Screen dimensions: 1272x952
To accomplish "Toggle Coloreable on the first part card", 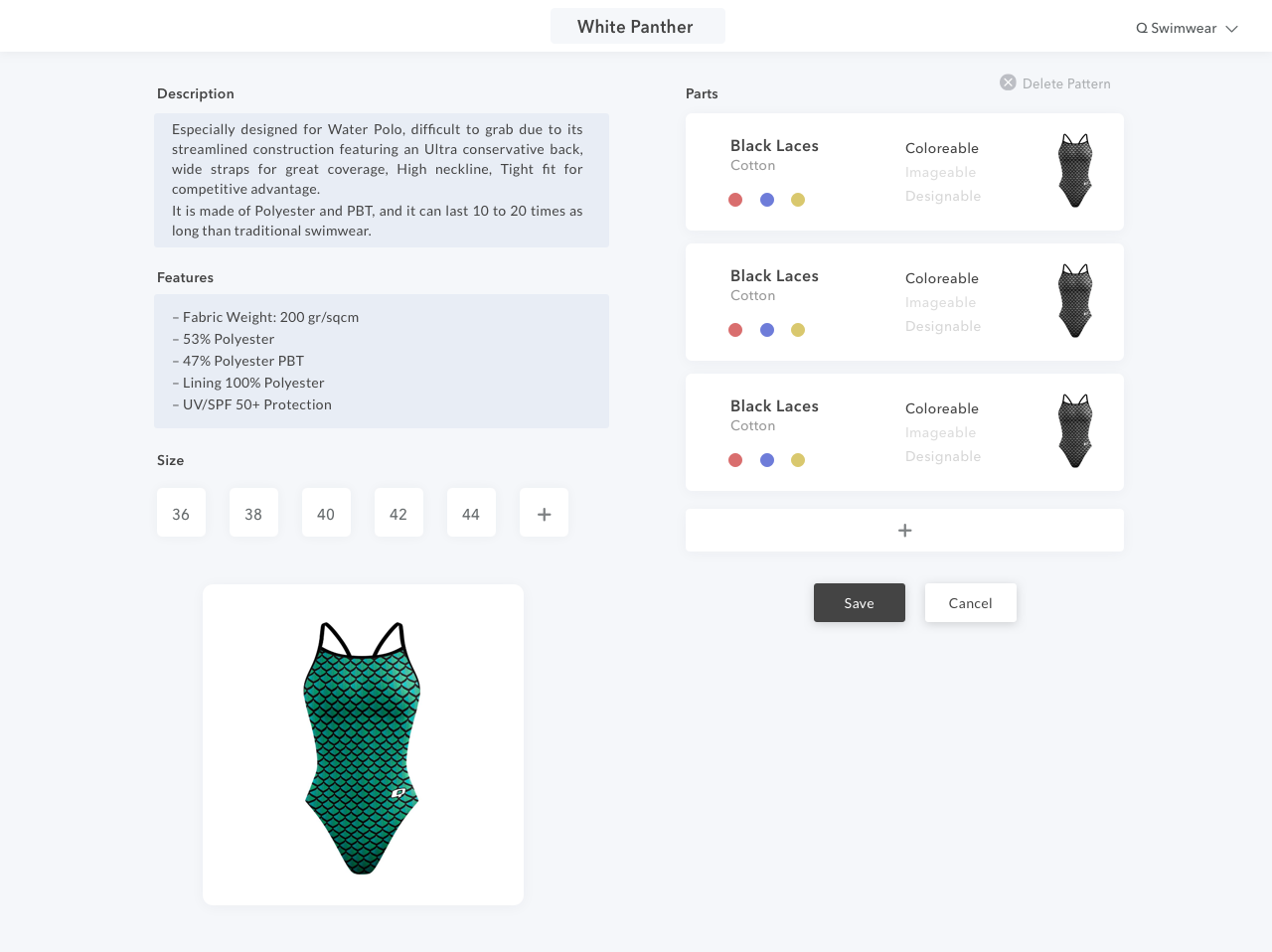I will 941,148.
